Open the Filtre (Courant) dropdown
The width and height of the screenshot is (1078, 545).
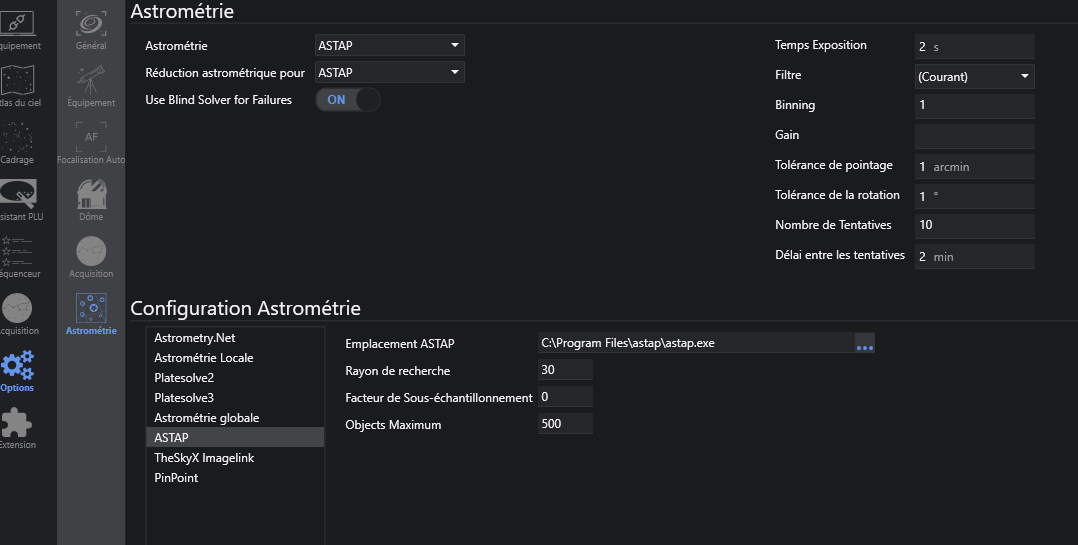(x=974, y=76)
